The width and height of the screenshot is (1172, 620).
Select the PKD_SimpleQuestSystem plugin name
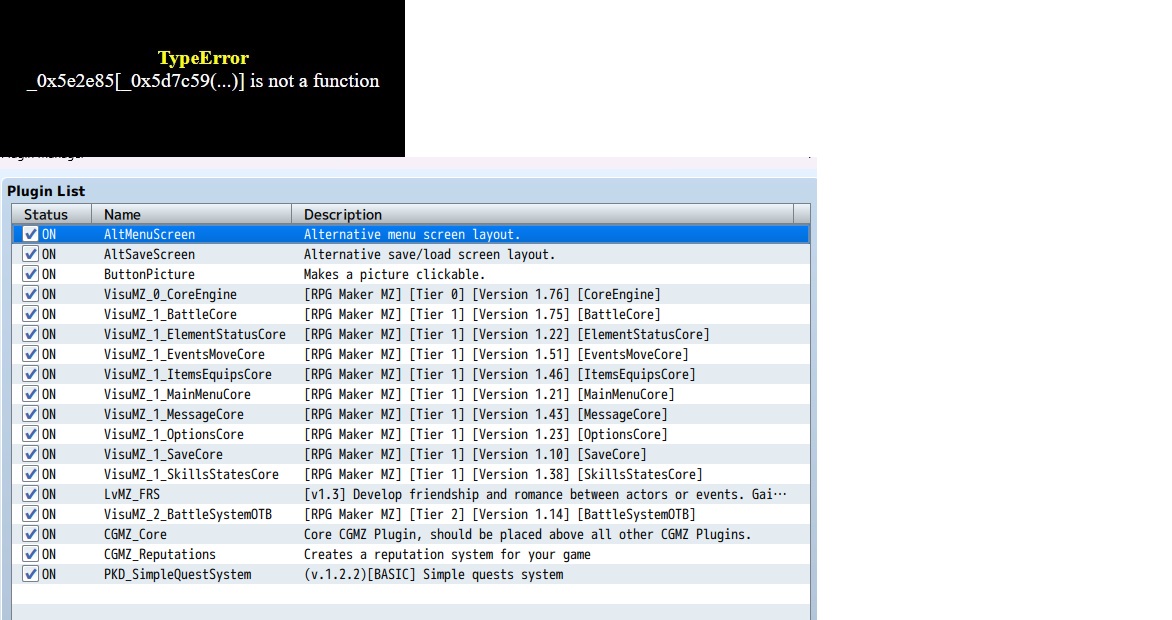tap(177, 574)
